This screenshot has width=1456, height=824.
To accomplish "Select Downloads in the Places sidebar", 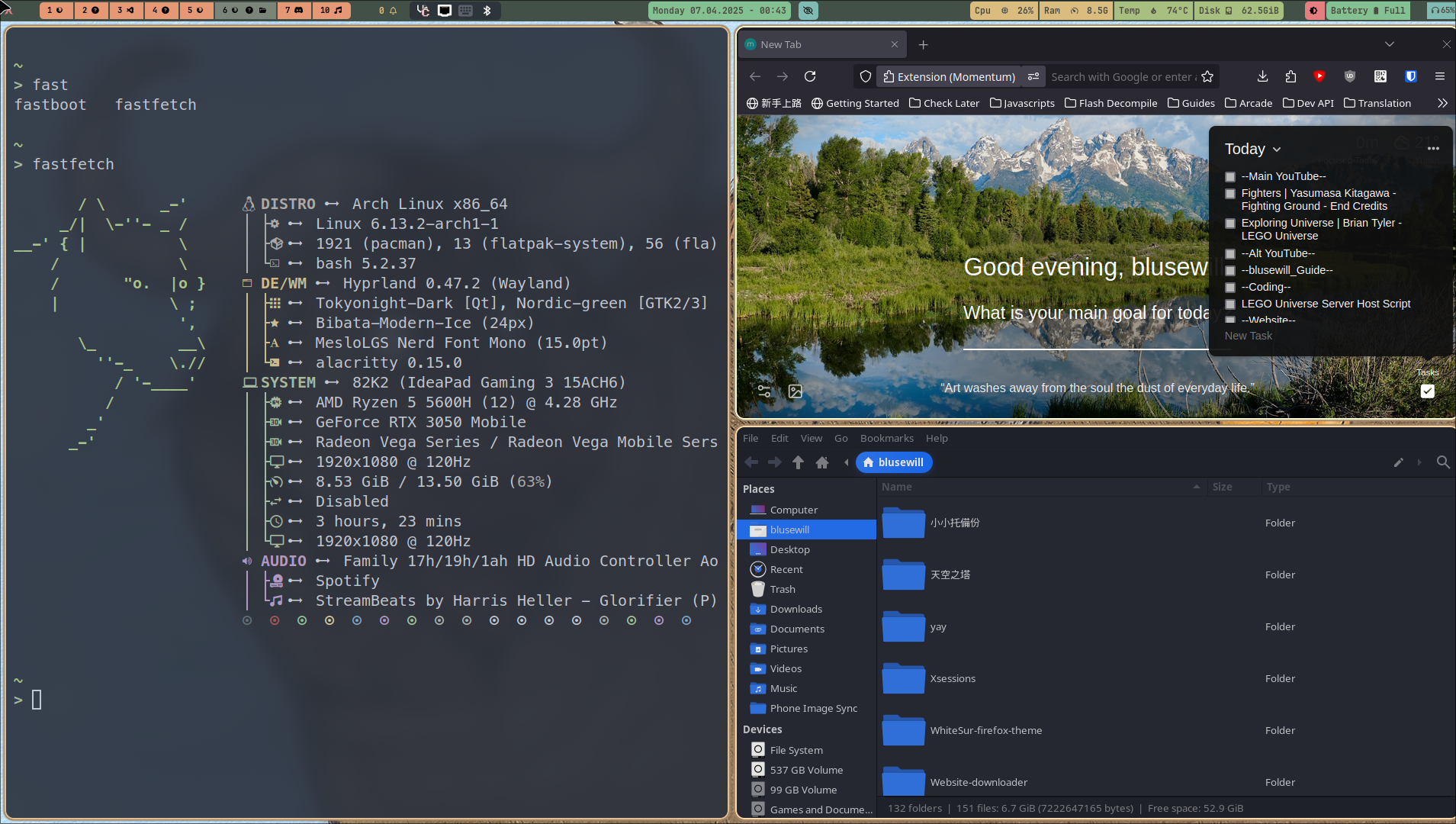I will (x=795, y=609).
